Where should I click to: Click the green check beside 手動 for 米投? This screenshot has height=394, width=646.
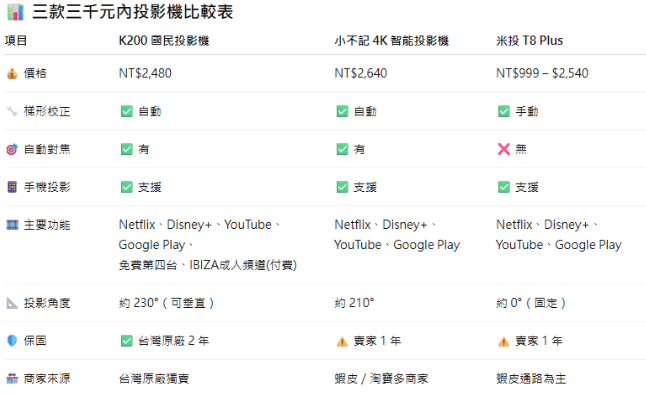504,111
